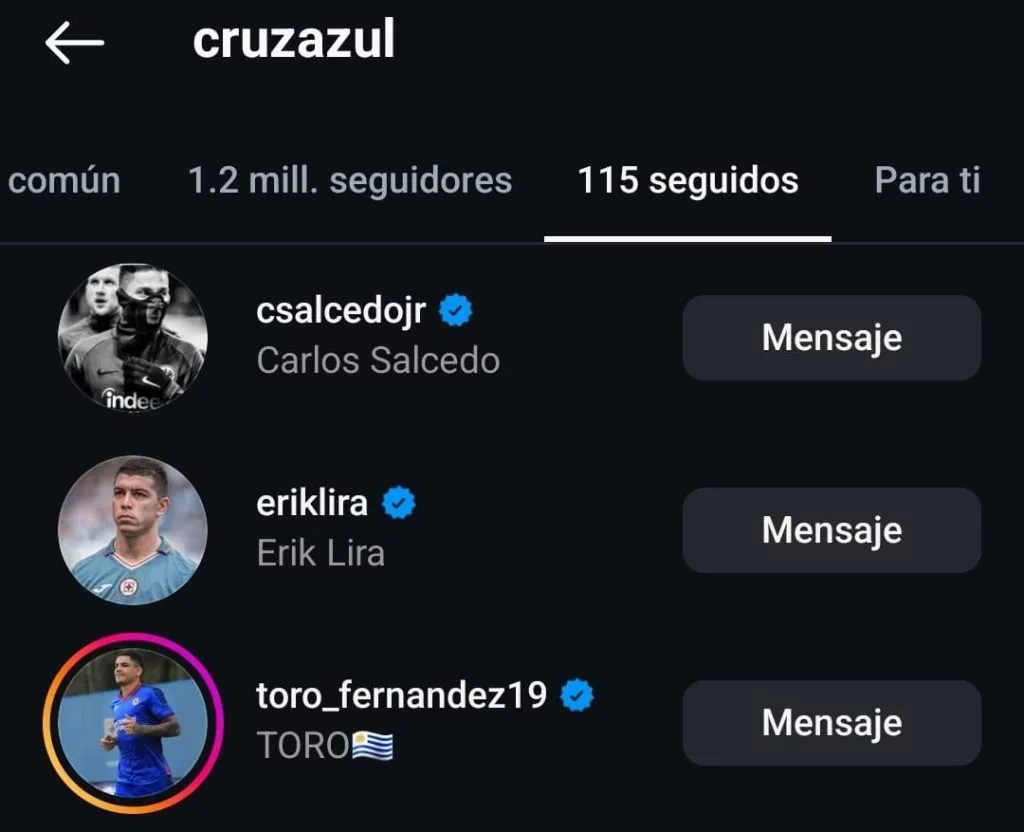Click toro_fernandez19's blue verification badge
The width and height of the screenshot is (1024, 832).
[x=575, y=694]
